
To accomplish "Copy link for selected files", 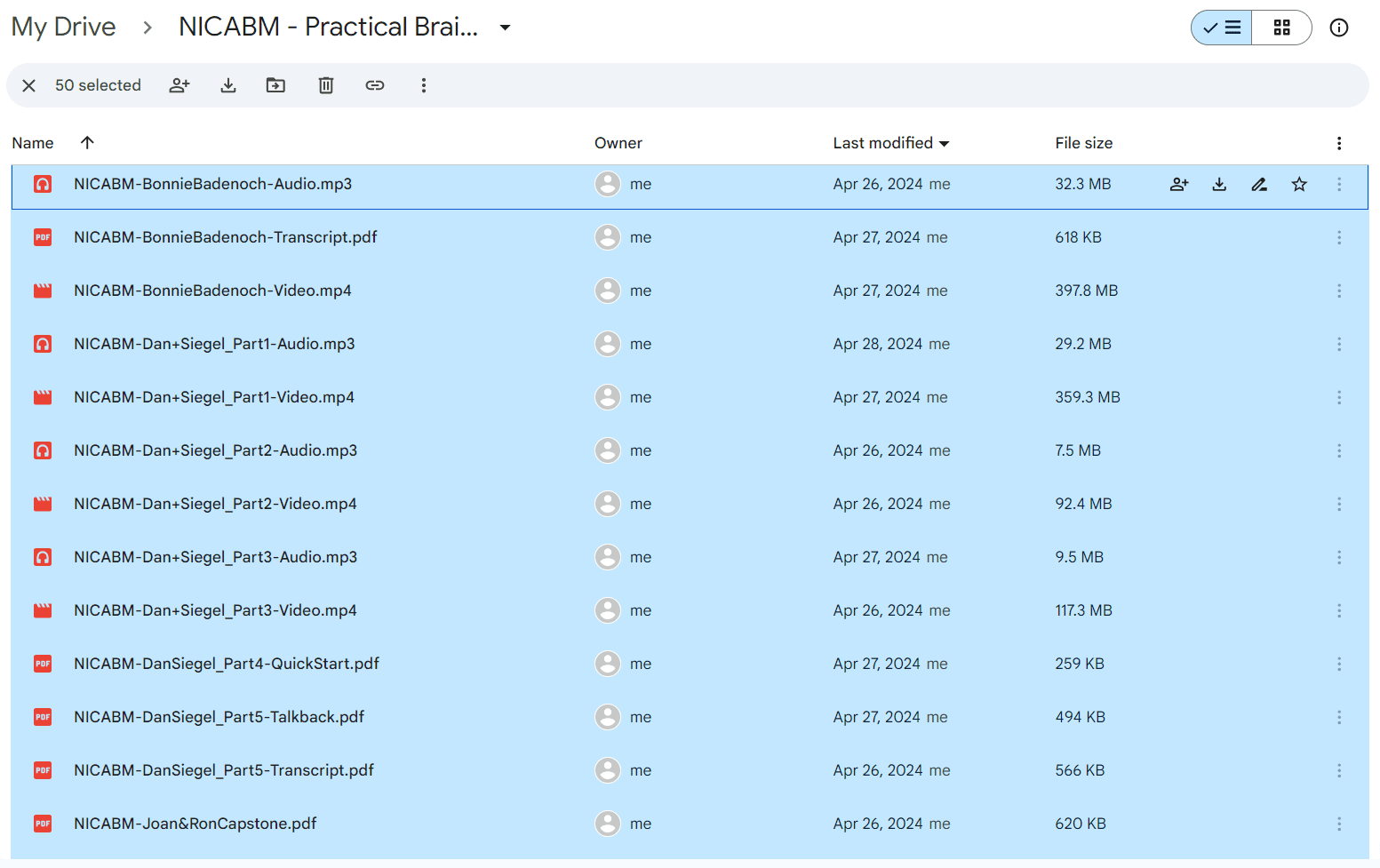I will pos(375,85).
